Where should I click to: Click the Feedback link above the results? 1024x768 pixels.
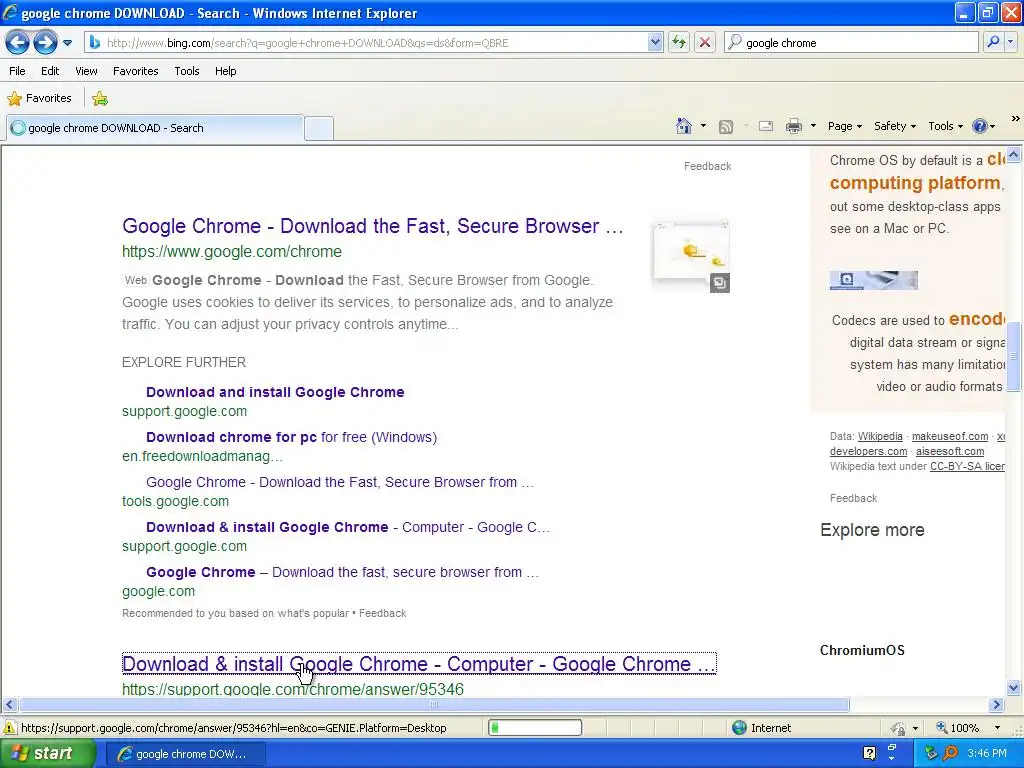[x=707, y=167]
